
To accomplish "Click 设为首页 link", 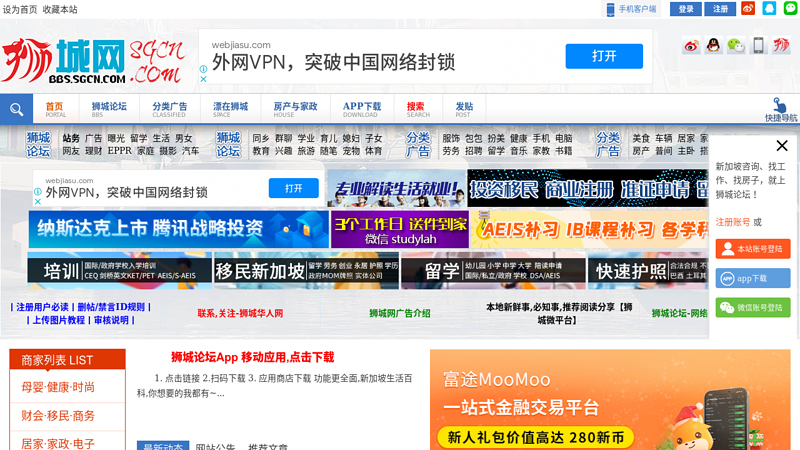I will point(19,10).
